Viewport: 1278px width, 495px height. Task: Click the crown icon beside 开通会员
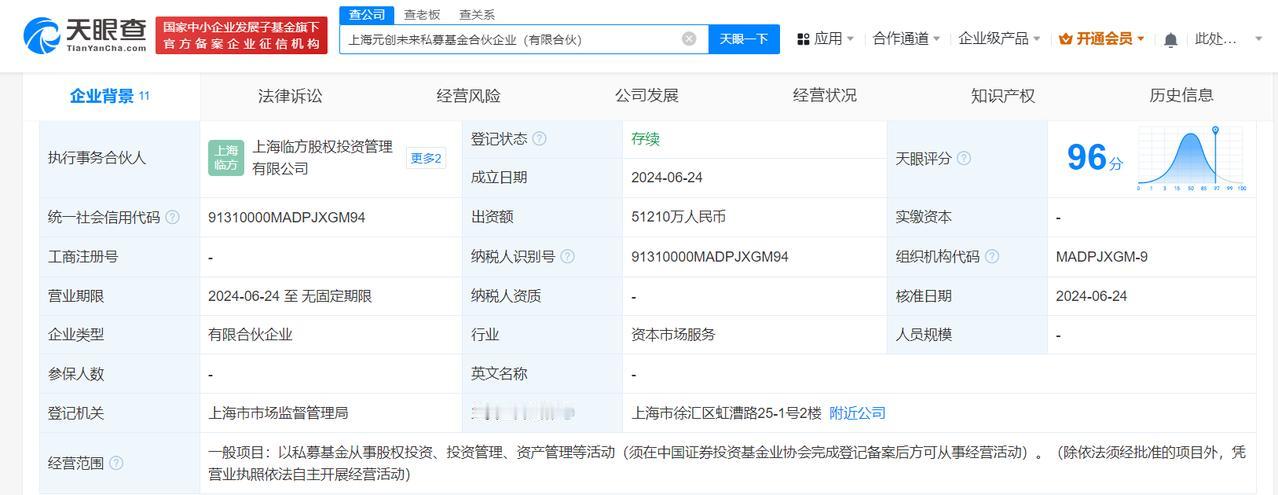1066,39
